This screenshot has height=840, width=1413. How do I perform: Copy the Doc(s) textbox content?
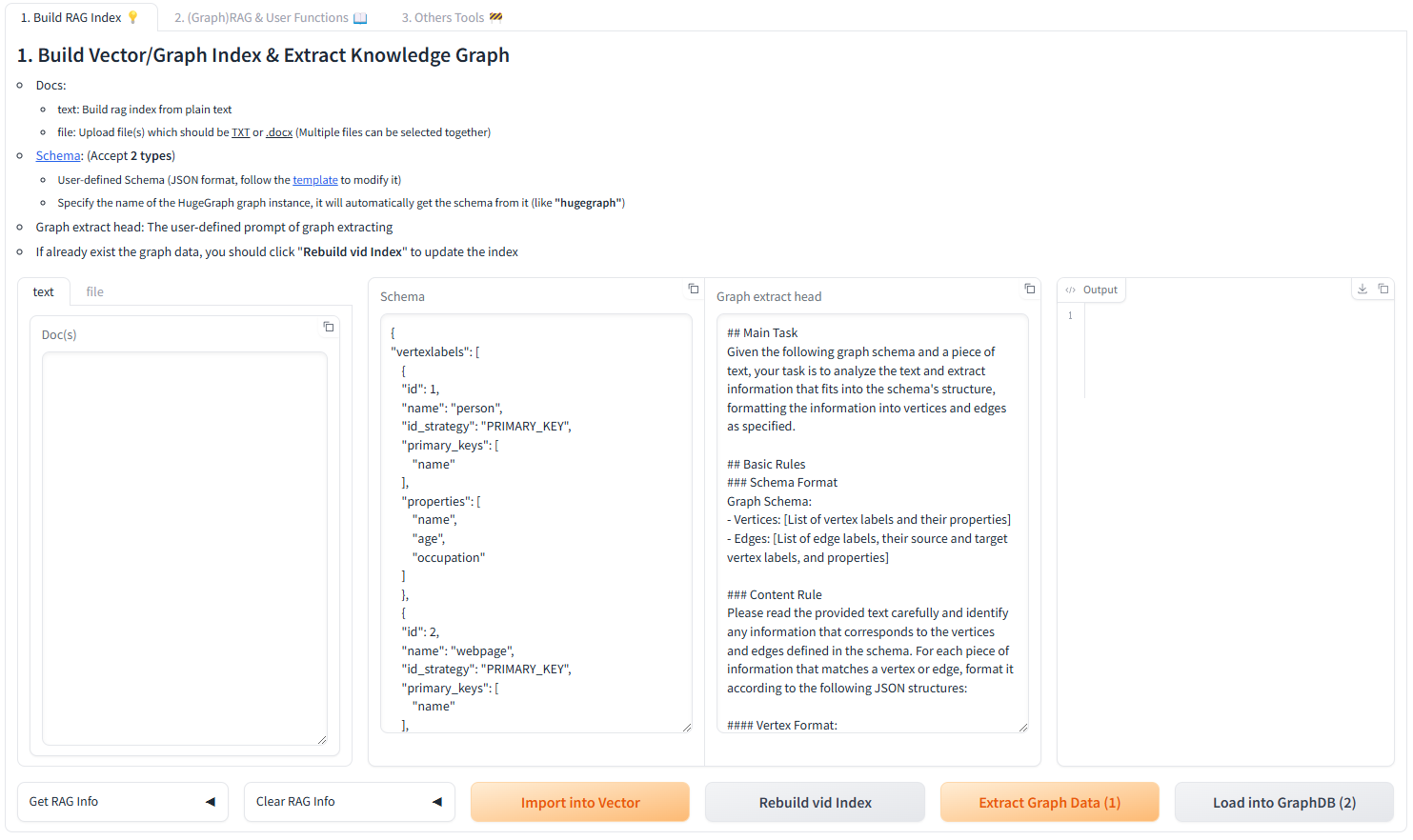click(x=329, y=327)
